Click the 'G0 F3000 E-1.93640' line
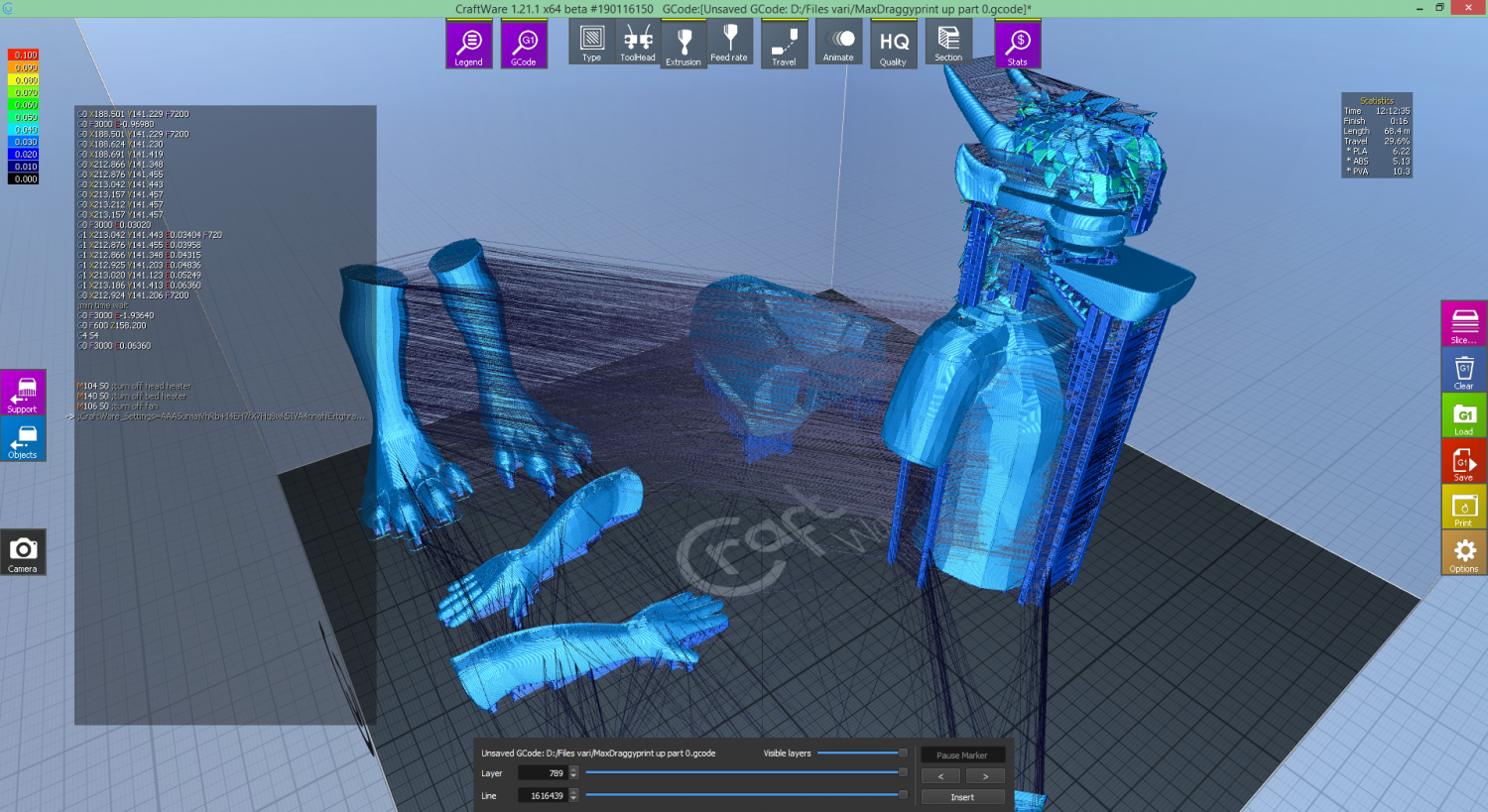1488x812 pixels. tap(116, 315)
